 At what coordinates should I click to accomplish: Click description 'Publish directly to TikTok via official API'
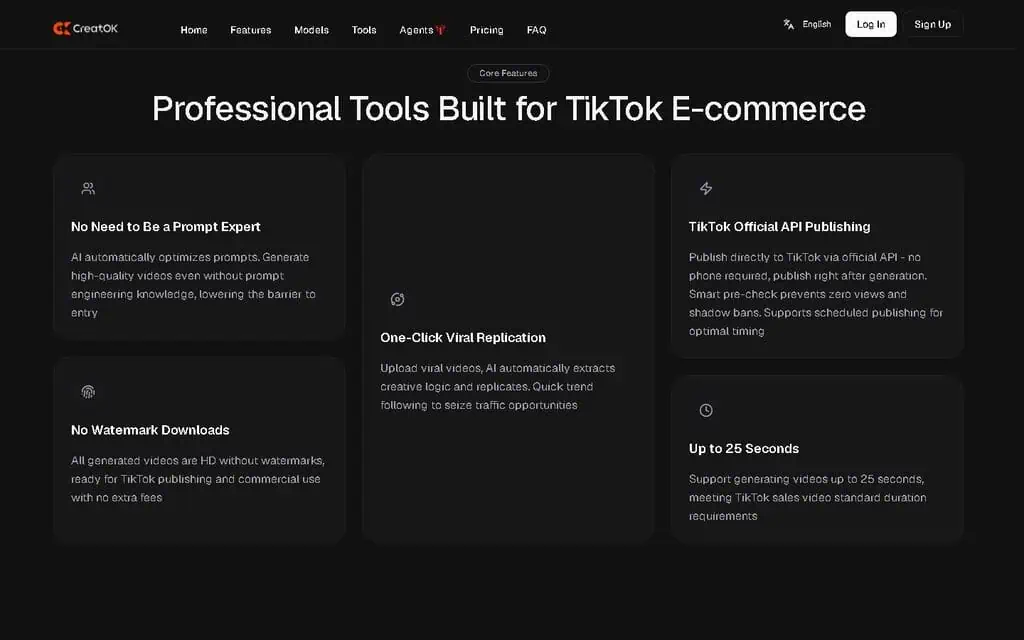[816, 294]
